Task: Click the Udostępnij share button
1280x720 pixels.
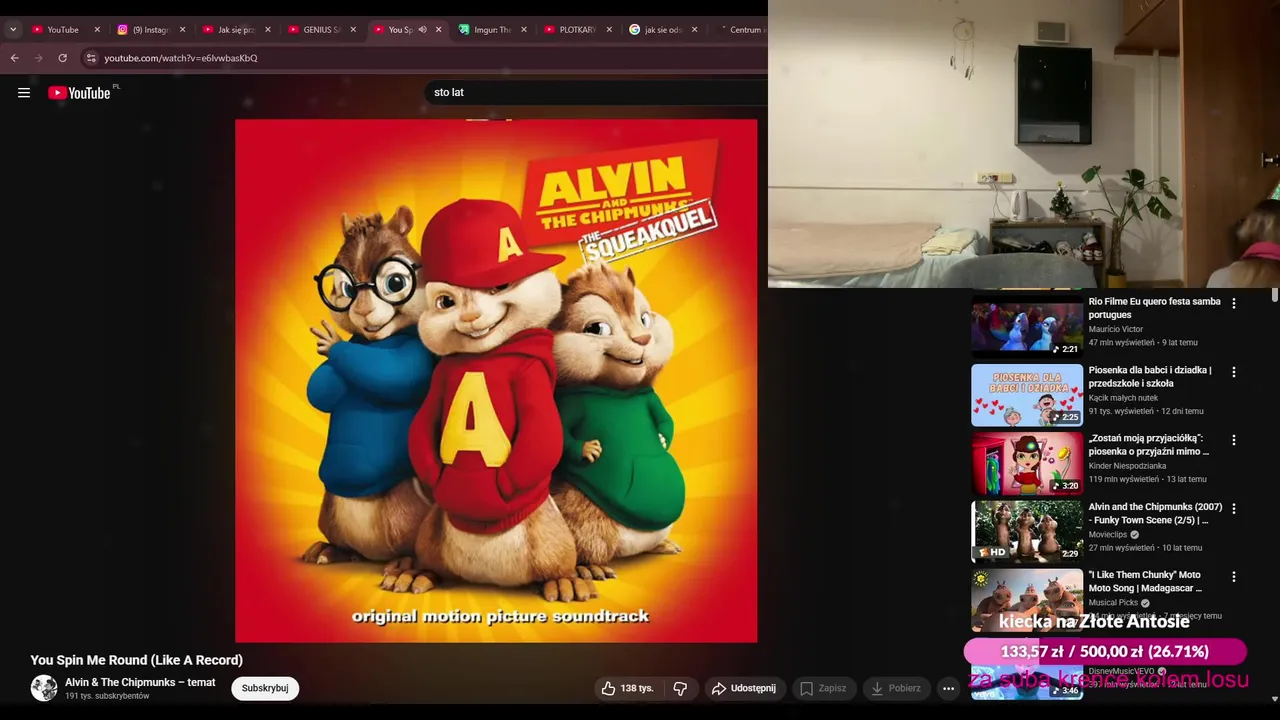Action: tap(744, 688)
